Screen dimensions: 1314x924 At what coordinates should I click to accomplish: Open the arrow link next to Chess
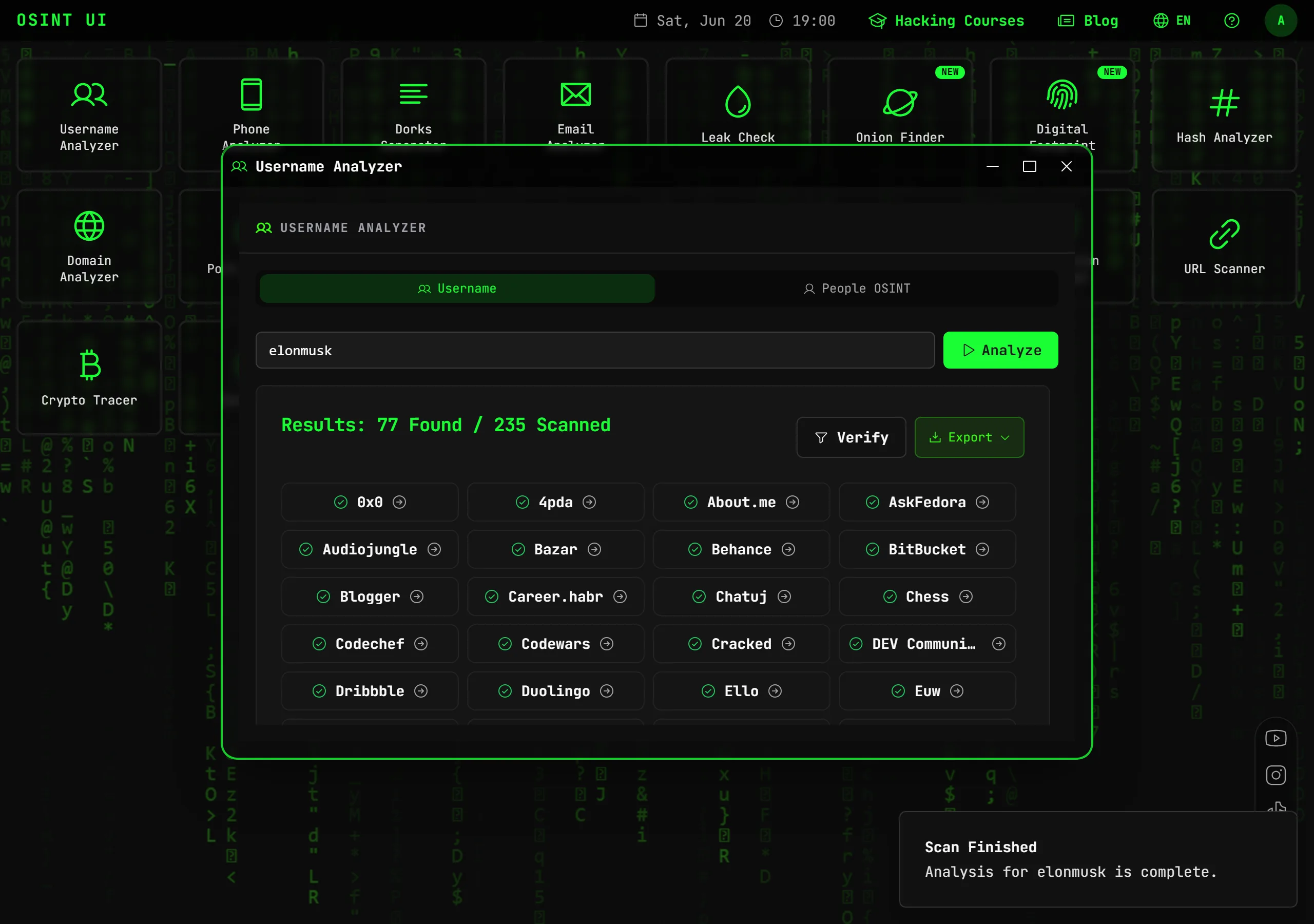click(x=966, y=596)
